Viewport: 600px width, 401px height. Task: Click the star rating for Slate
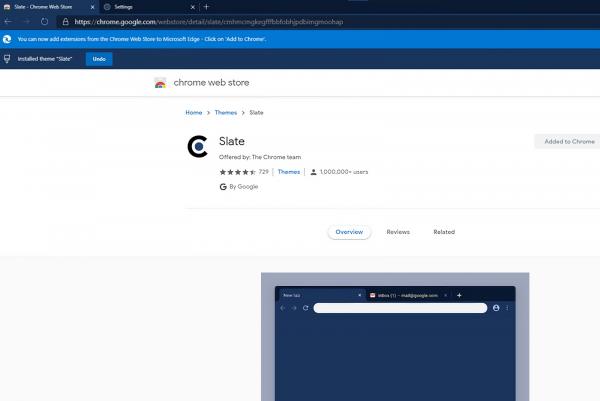[237, 172]
